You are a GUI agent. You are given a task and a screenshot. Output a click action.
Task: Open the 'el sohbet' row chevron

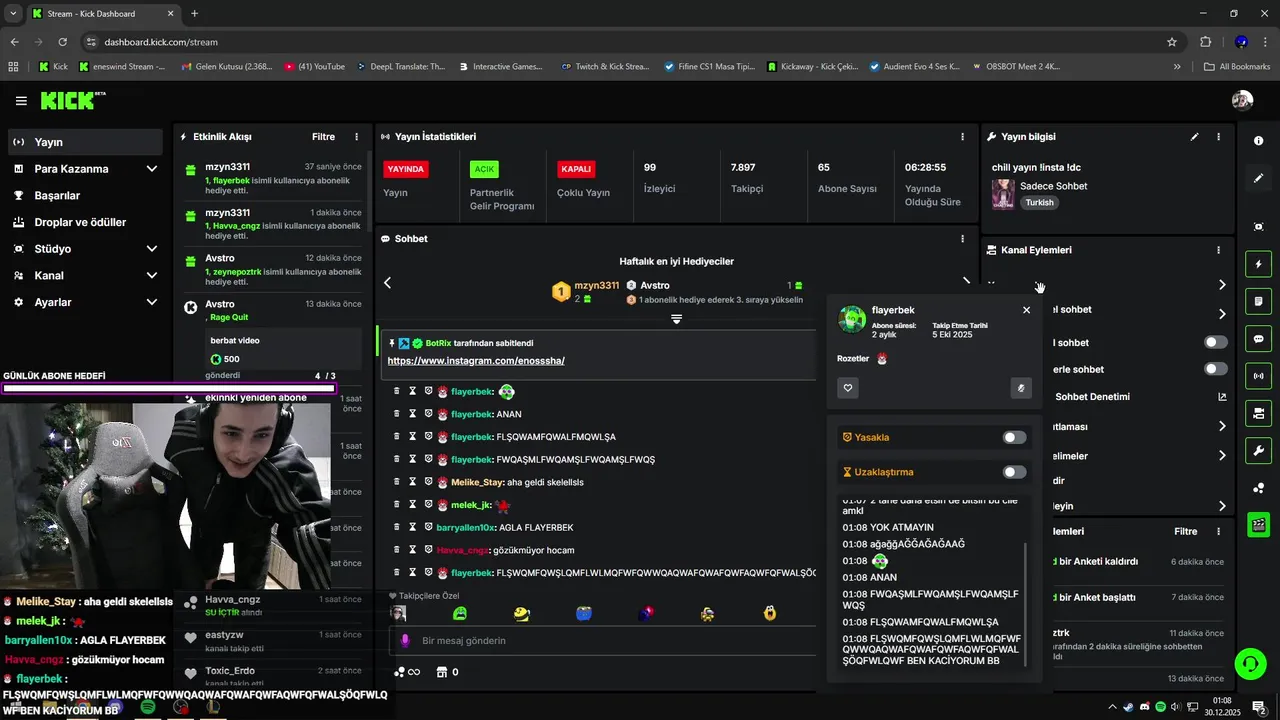pos(1222,314)
